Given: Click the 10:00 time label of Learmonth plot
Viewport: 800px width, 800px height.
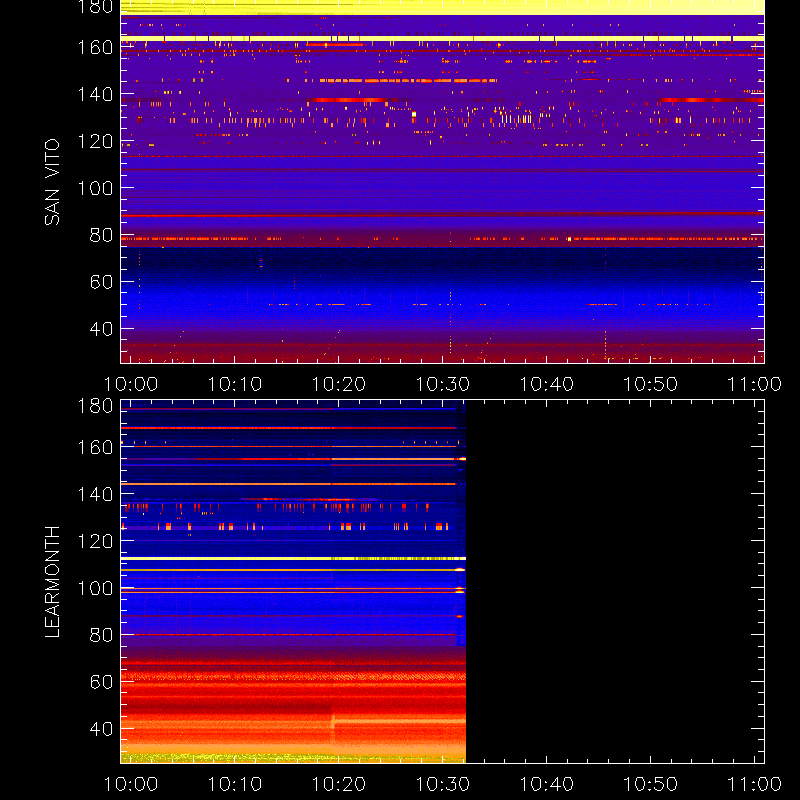Looking at the screenshot, I should [131, 784].
